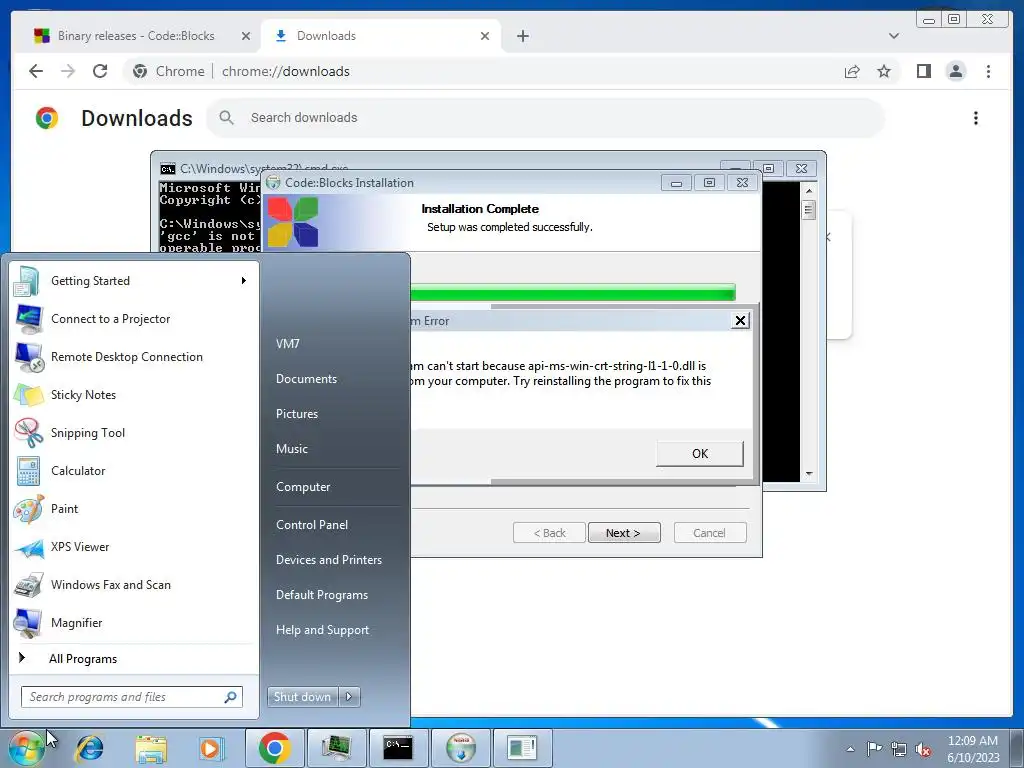Click the installation progress bar
Image resolution: width=1024 pixels, height=768 pixels.
573,292
